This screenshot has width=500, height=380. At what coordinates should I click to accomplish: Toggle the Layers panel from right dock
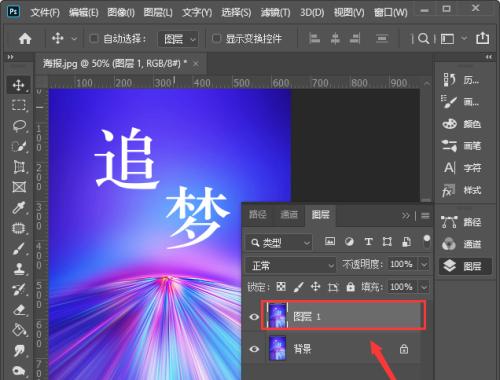click(465, 266)
